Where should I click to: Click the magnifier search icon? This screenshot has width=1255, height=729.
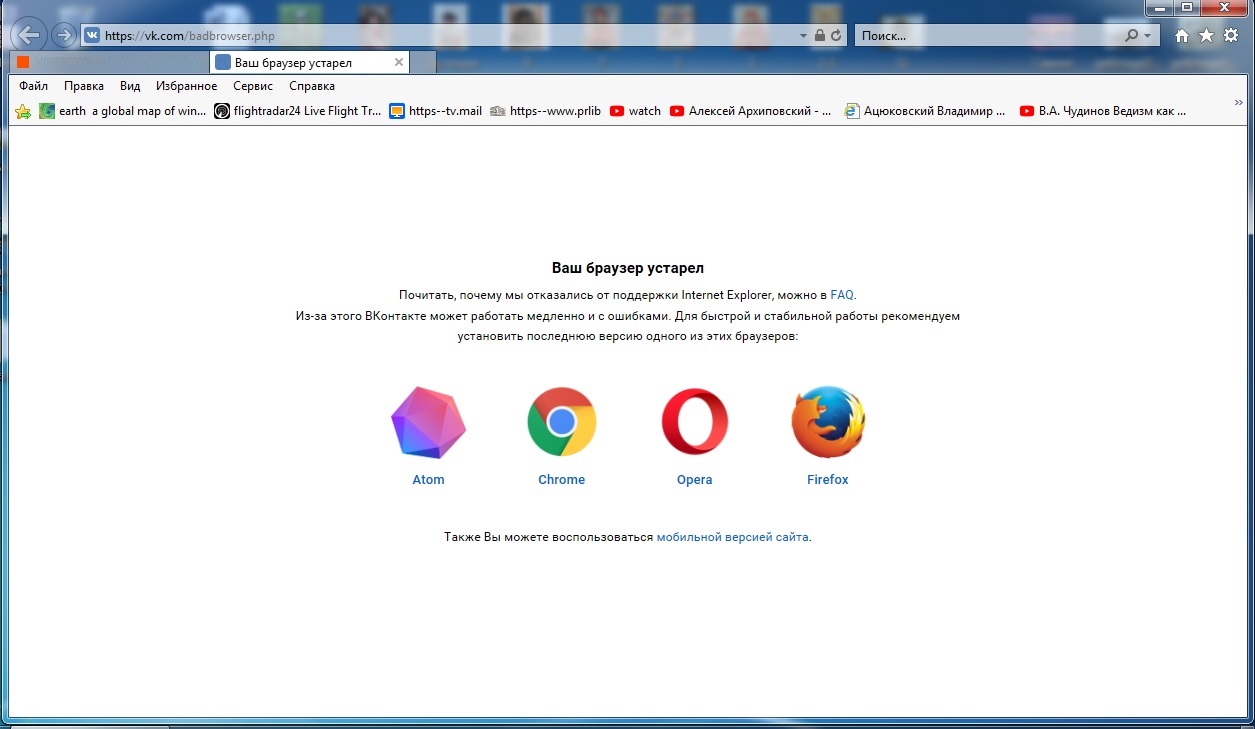click(1131, 36)
